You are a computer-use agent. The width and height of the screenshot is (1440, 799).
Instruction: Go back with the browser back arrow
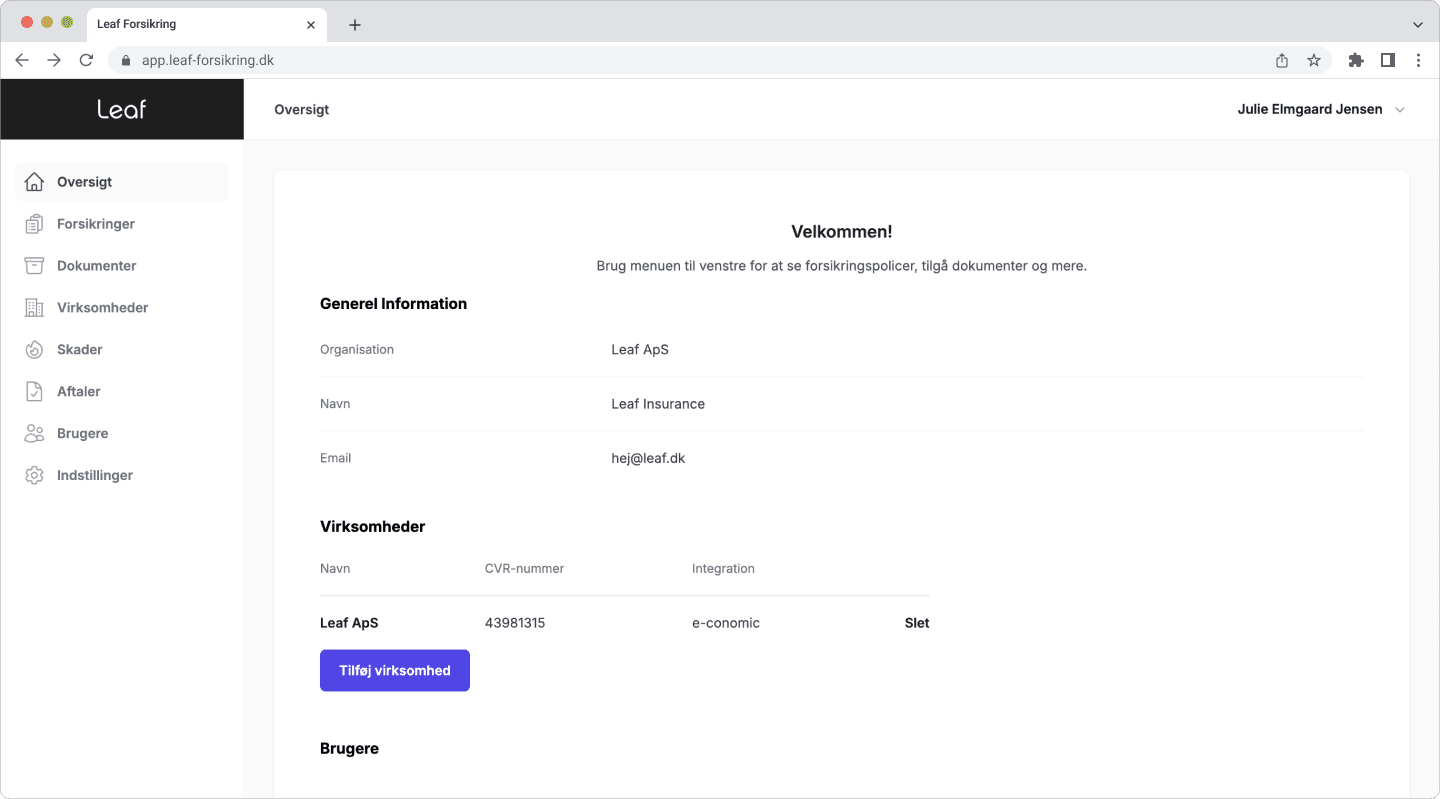(x=22, y=60)
